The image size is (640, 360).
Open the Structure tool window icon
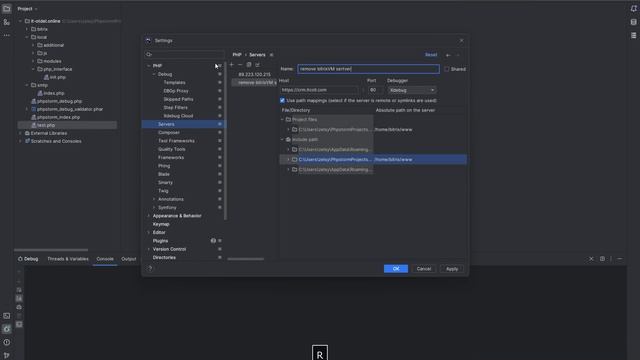pyautogui.click(x=7, y=22)
